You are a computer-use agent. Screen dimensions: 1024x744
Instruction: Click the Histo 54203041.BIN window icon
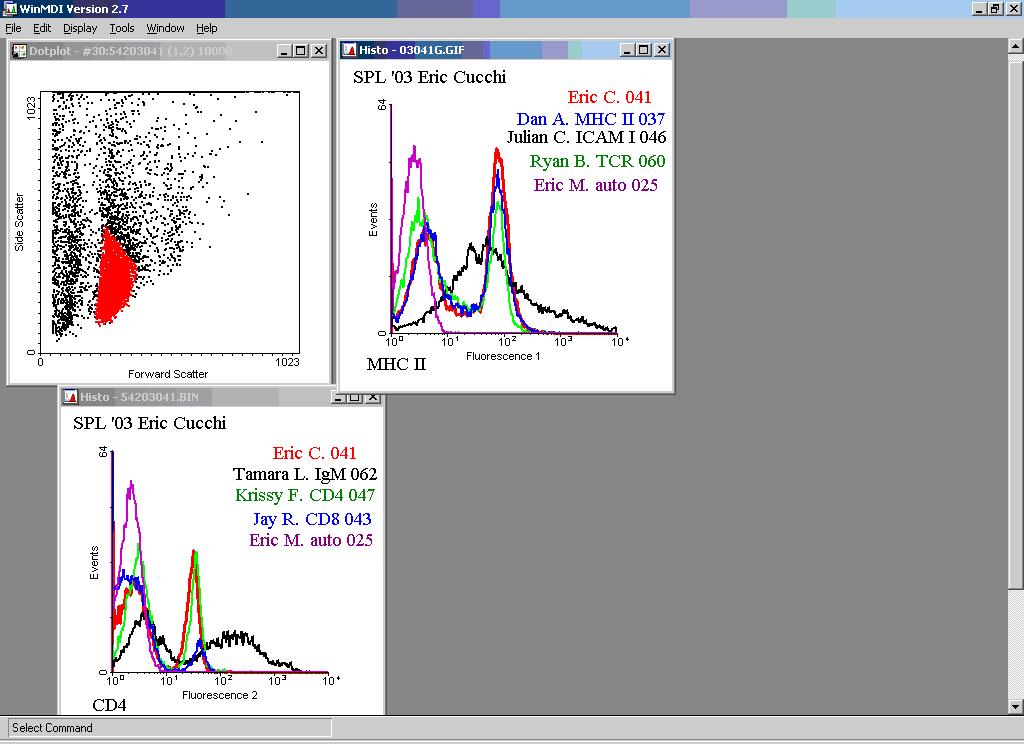70,397
